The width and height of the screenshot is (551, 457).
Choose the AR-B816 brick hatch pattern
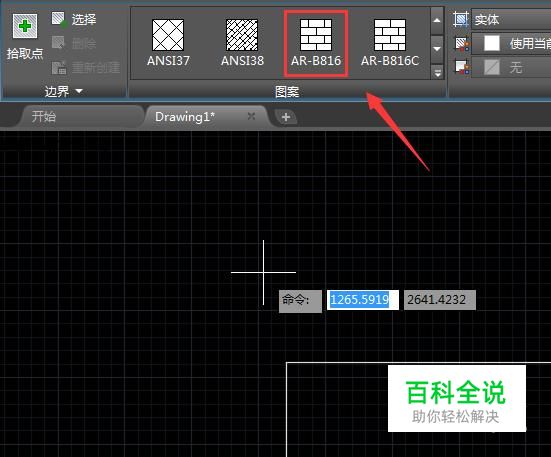(x=316, y=43)
